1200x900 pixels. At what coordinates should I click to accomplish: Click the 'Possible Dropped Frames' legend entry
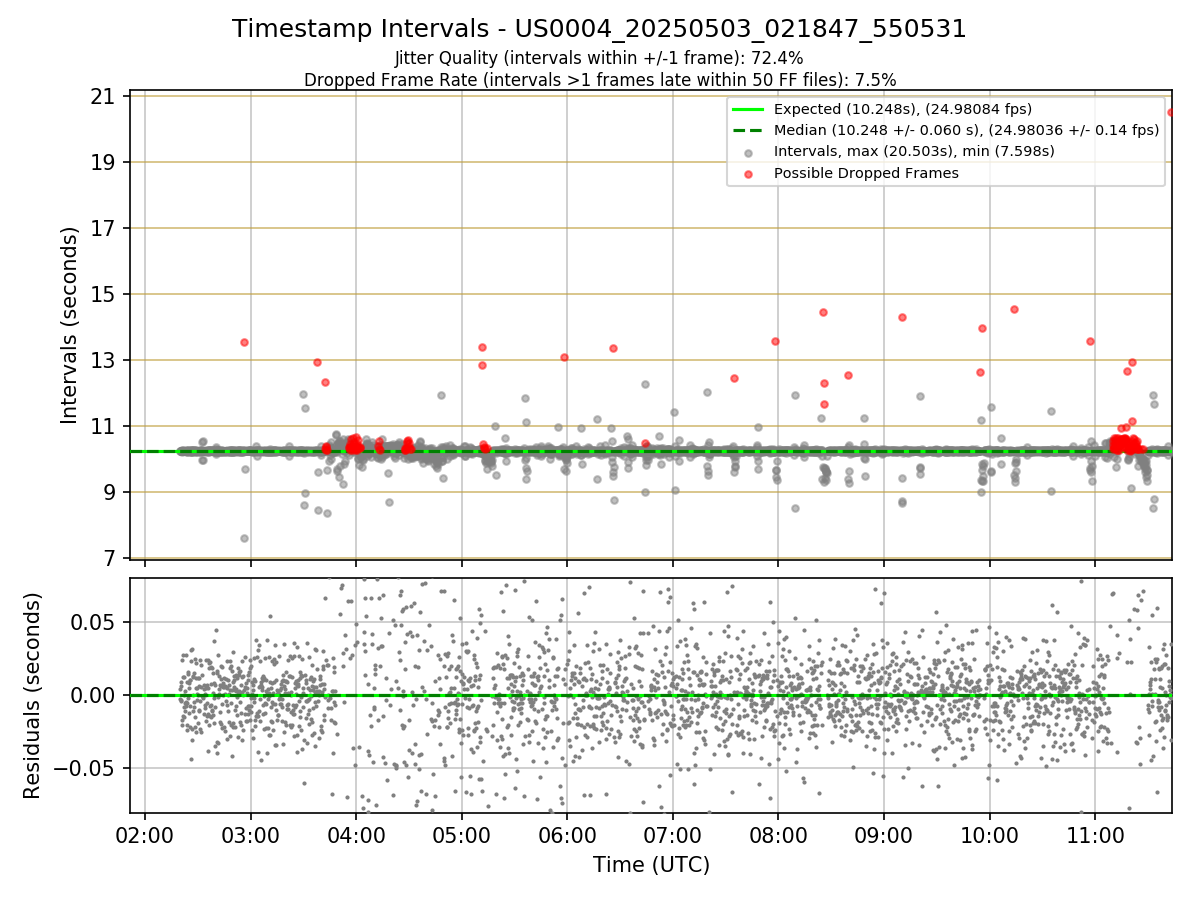(x=866, y=173)
